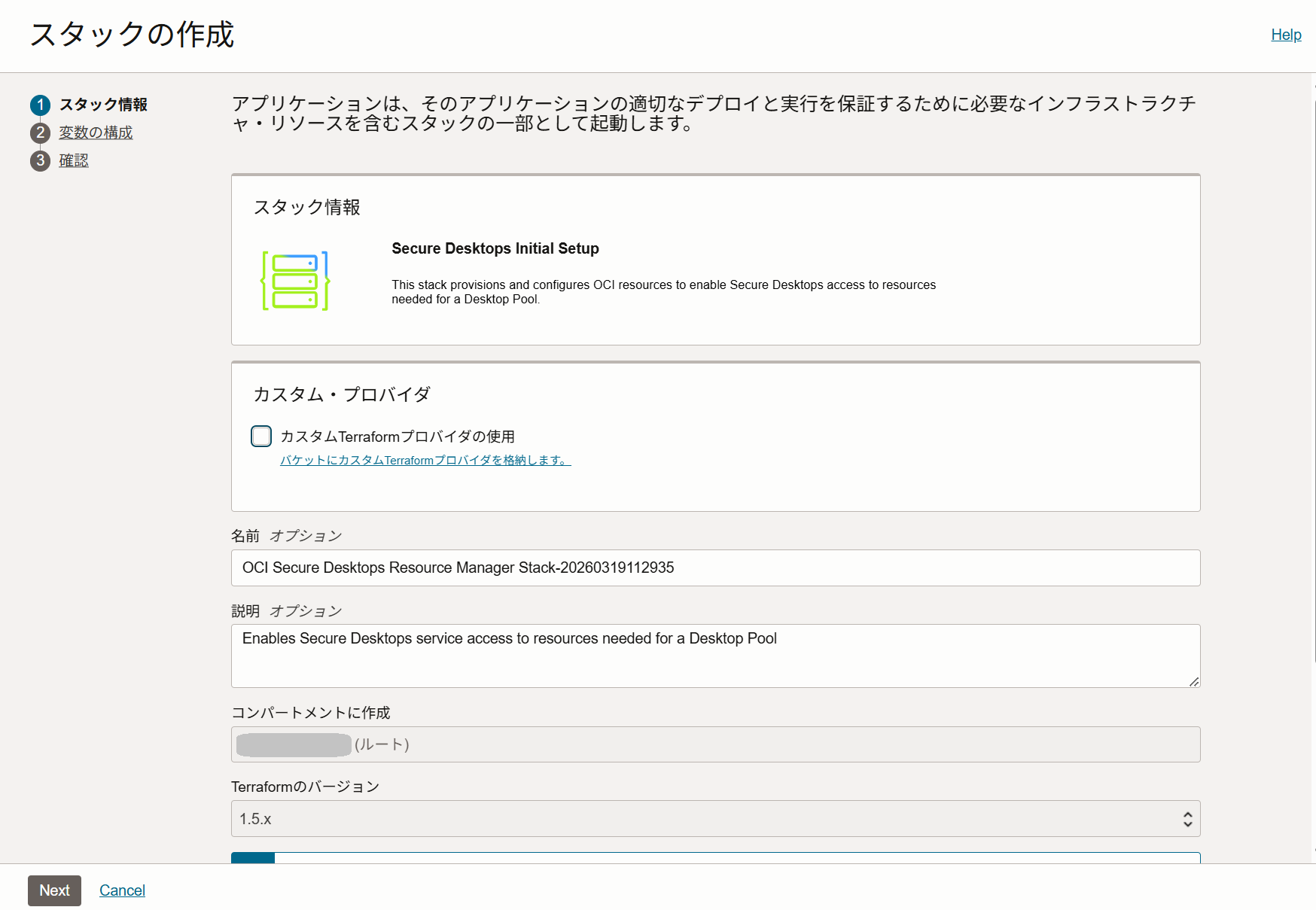1316x910 pixels.
Task: Navigate to the 確認 step
Action: [x=75, y=160]
